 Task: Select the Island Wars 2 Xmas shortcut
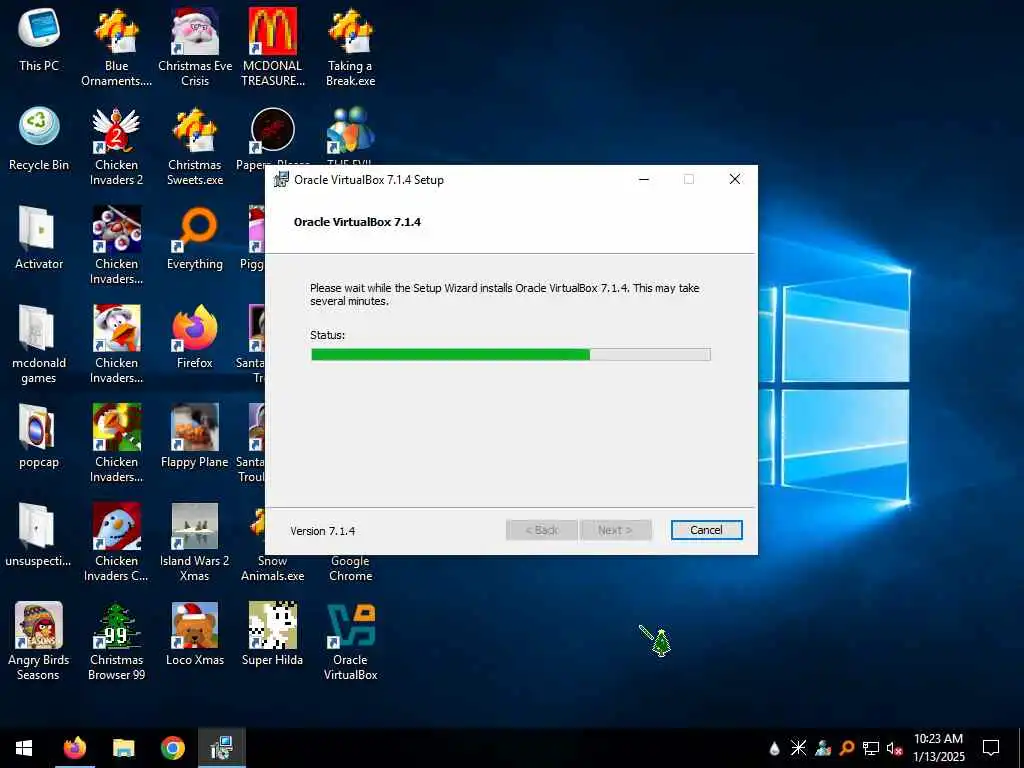click(195, 543)
